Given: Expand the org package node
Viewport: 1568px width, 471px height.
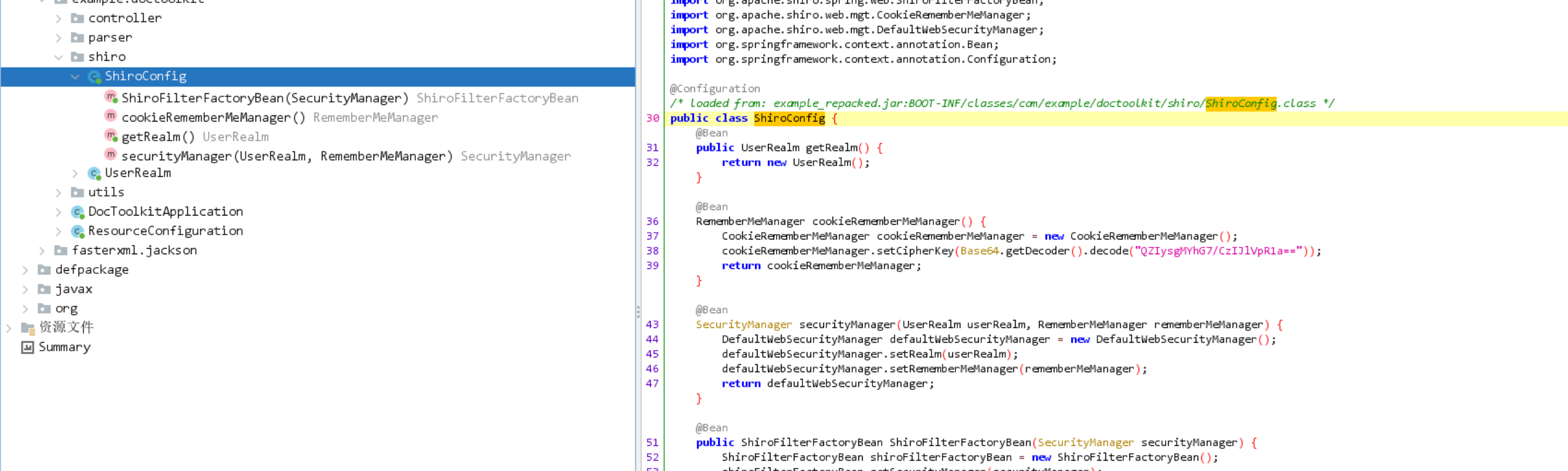Looking at the screenshot, I should pos(25,309).
